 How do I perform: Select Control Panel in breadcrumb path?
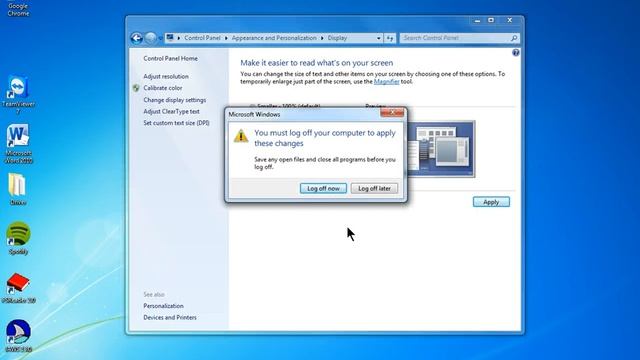[x=202, y=38]
